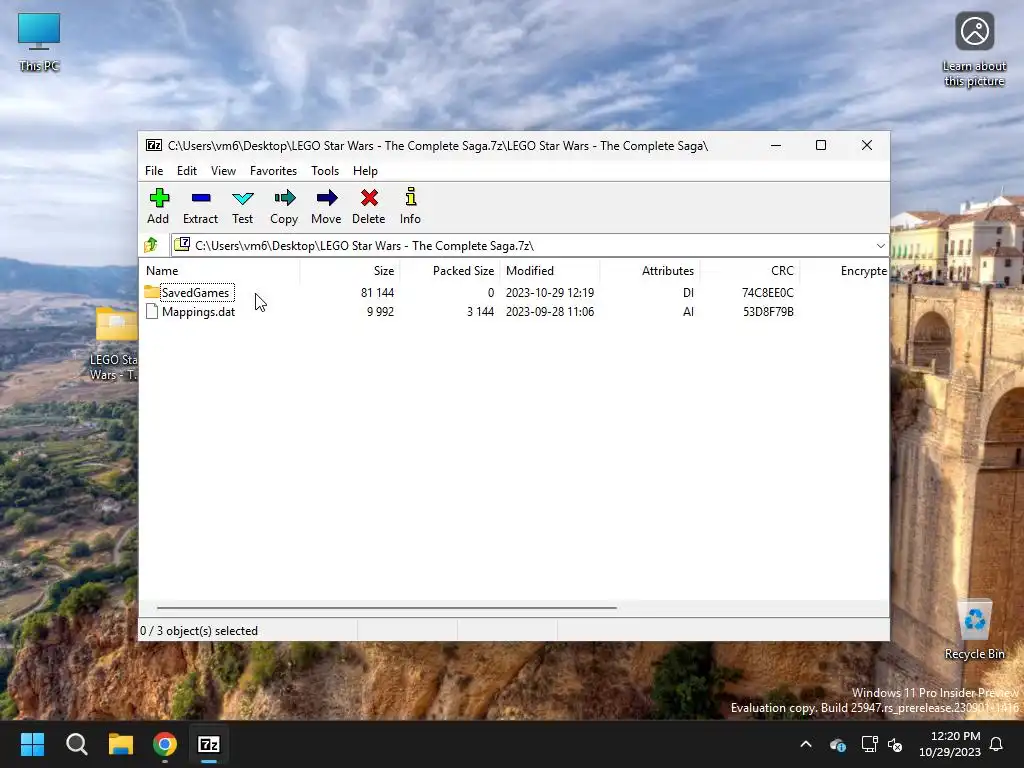This screenshot has width=1024, height=768.
Task: Show hidden tray icons chevron
Action: coord(806,744)
